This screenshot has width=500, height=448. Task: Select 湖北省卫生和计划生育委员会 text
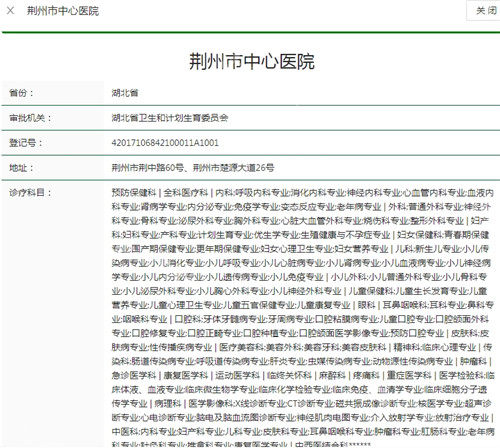170,118
